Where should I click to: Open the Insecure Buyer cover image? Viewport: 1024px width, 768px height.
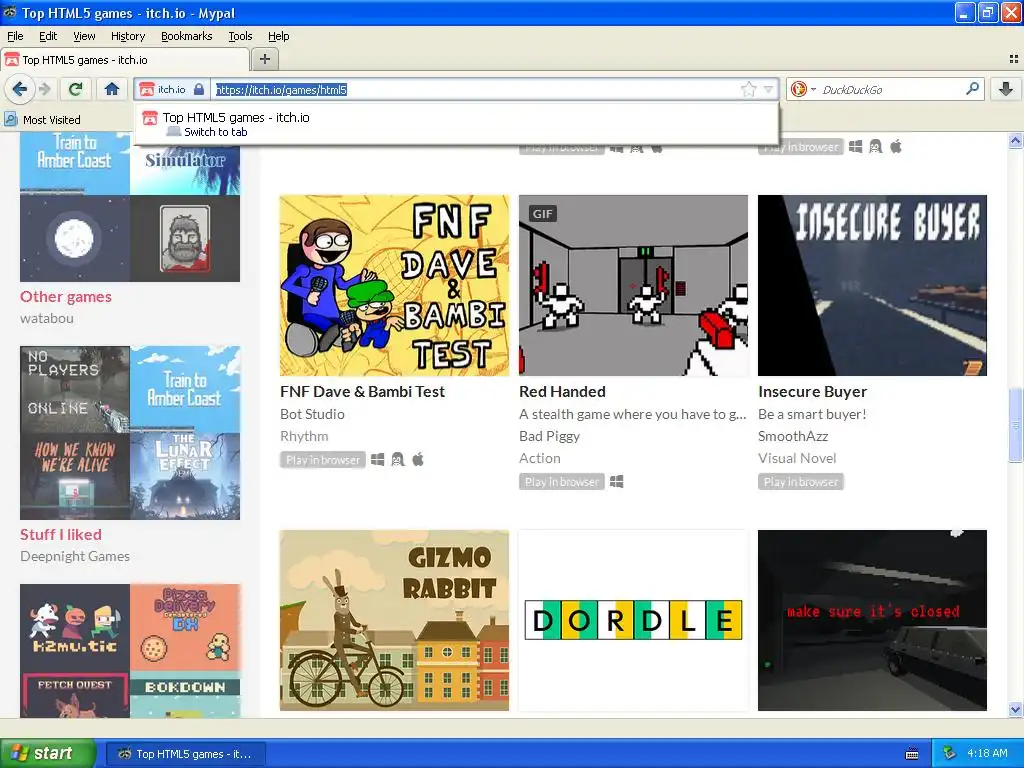872,285
